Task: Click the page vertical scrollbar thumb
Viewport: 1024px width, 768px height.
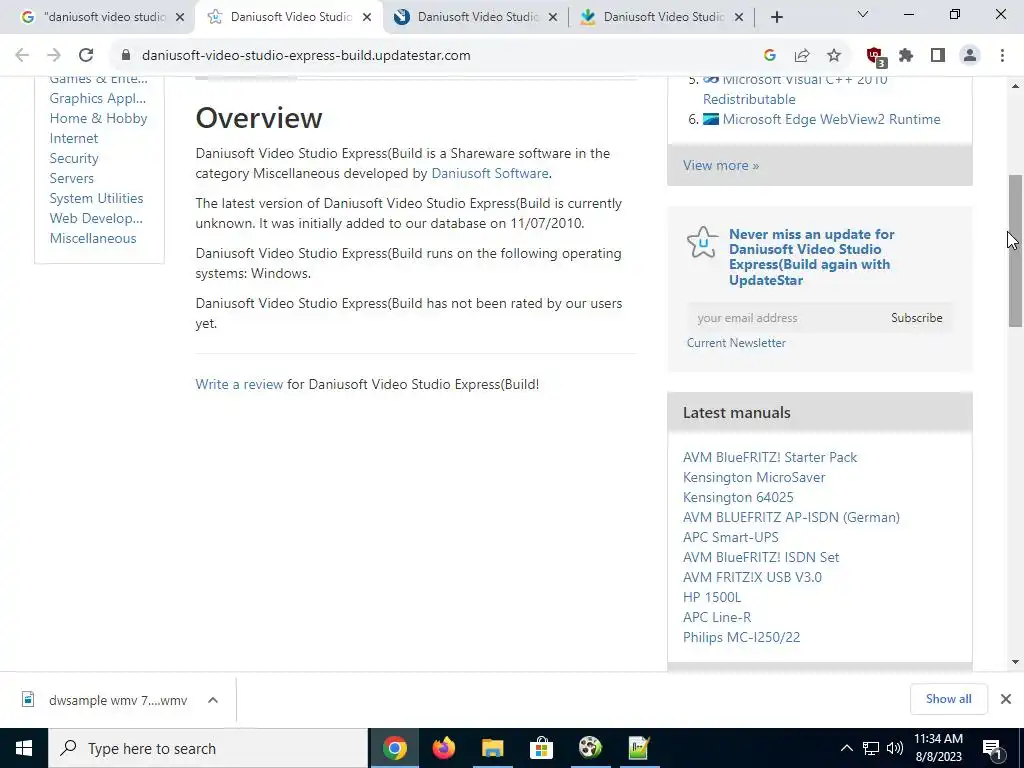Action: click(1015, 251)
